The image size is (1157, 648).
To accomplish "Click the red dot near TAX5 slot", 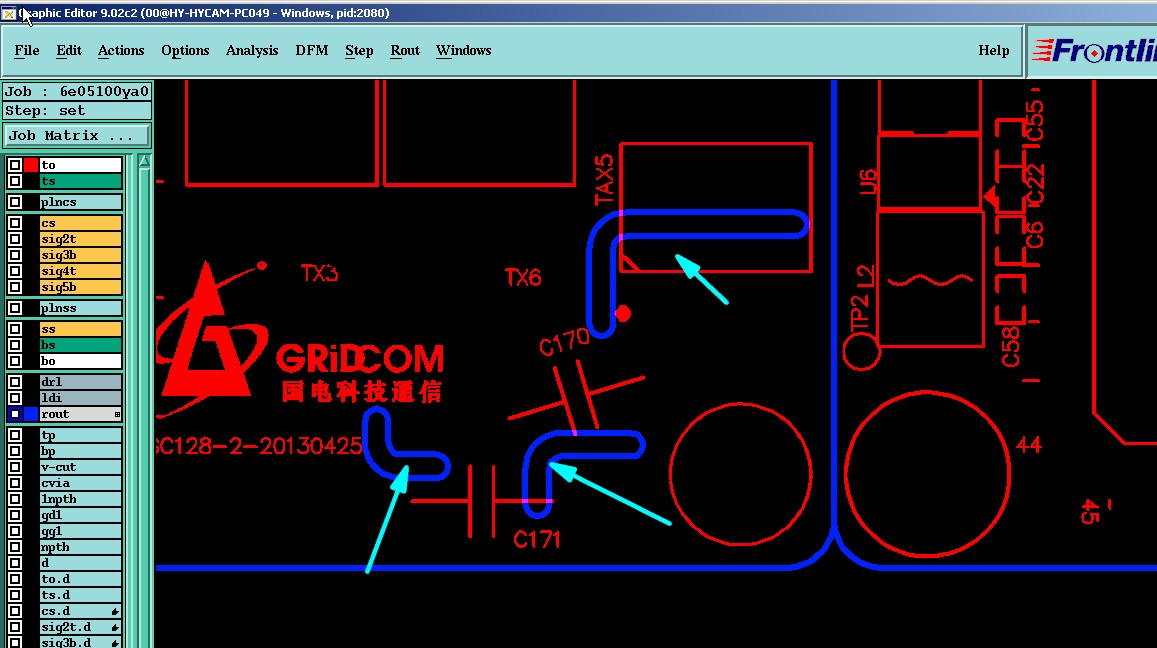I will pyautogui.click(x=623, y=314).
